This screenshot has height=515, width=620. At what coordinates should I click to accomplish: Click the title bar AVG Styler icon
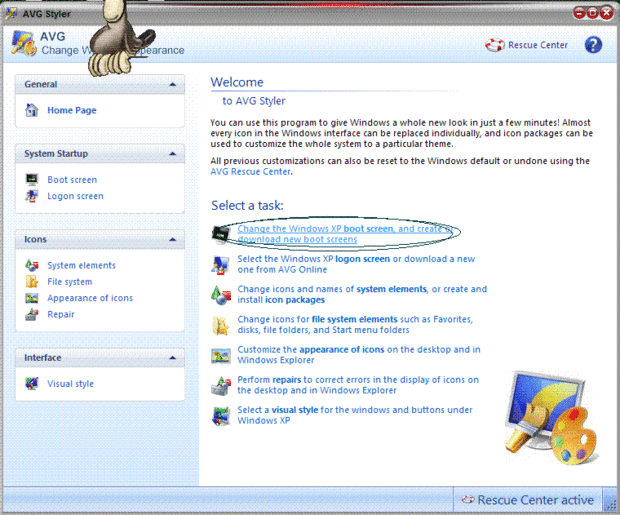point(11,13)
